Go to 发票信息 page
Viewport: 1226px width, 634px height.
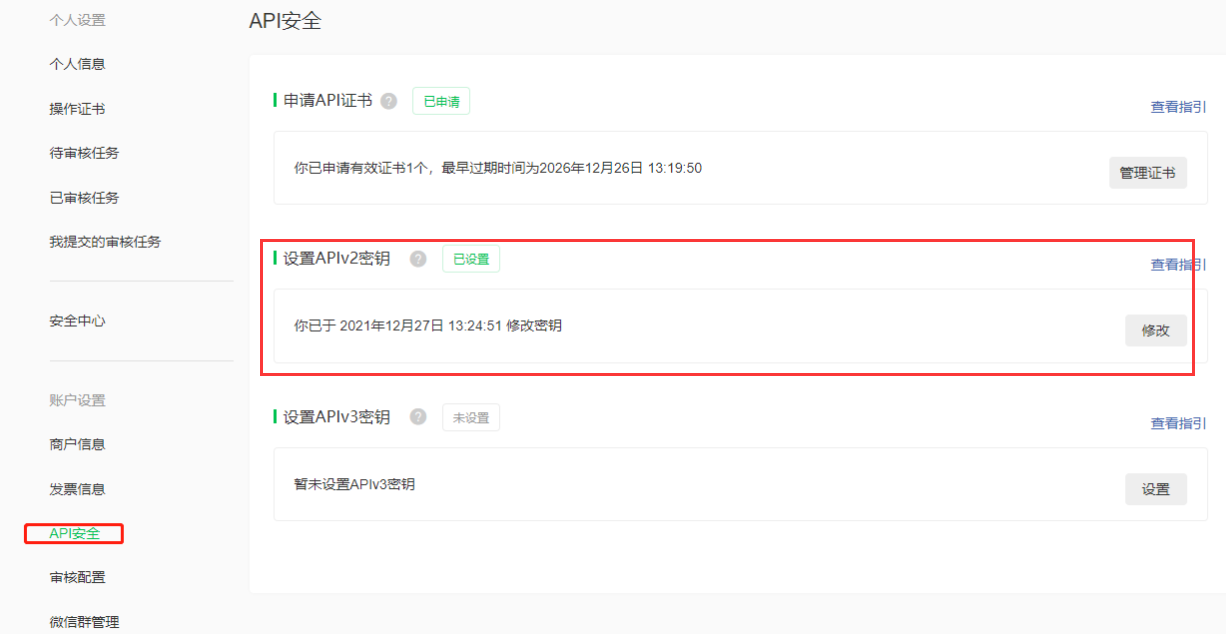click(77, 489)
